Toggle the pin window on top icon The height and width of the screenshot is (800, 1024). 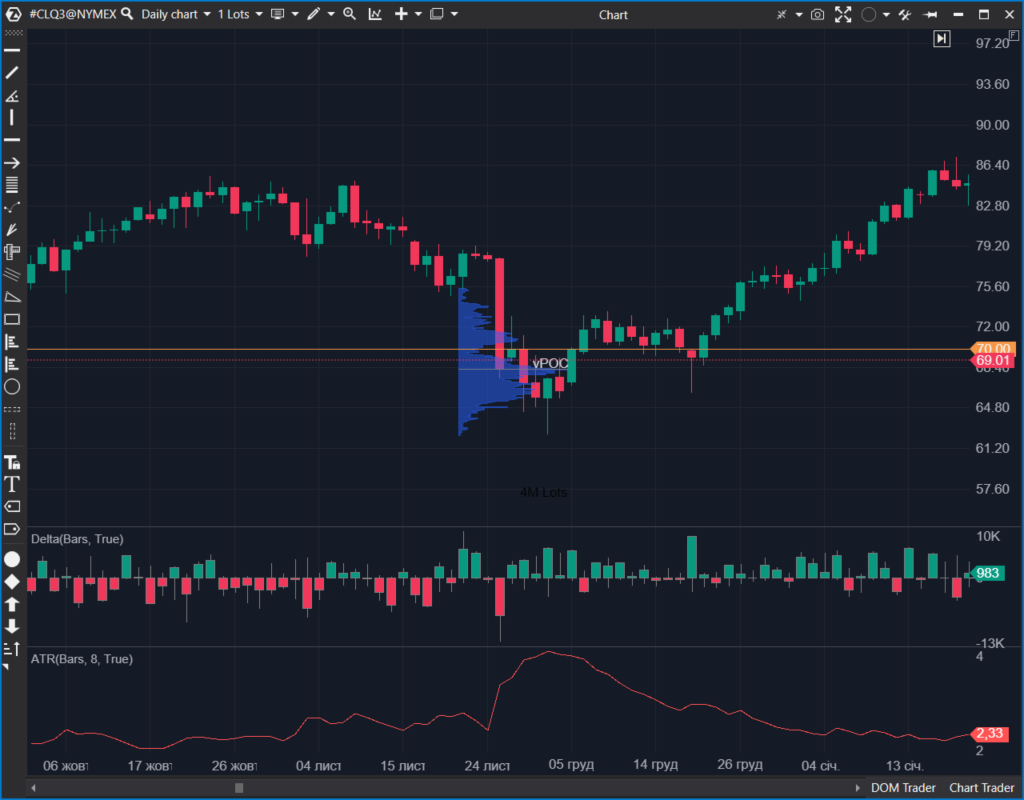[930, 14]
